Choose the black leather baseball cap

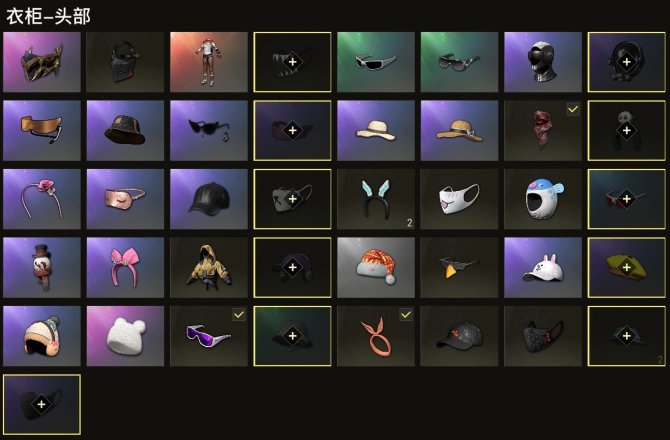point(209,199)
